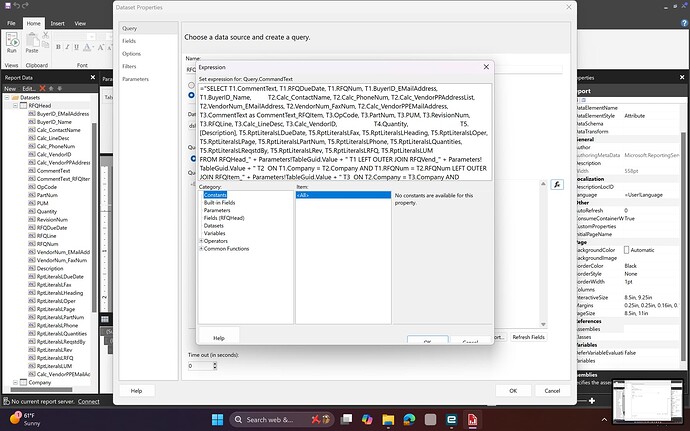
Task: Switch to the View ribbon tab
Action: click(x=80, y=23)
